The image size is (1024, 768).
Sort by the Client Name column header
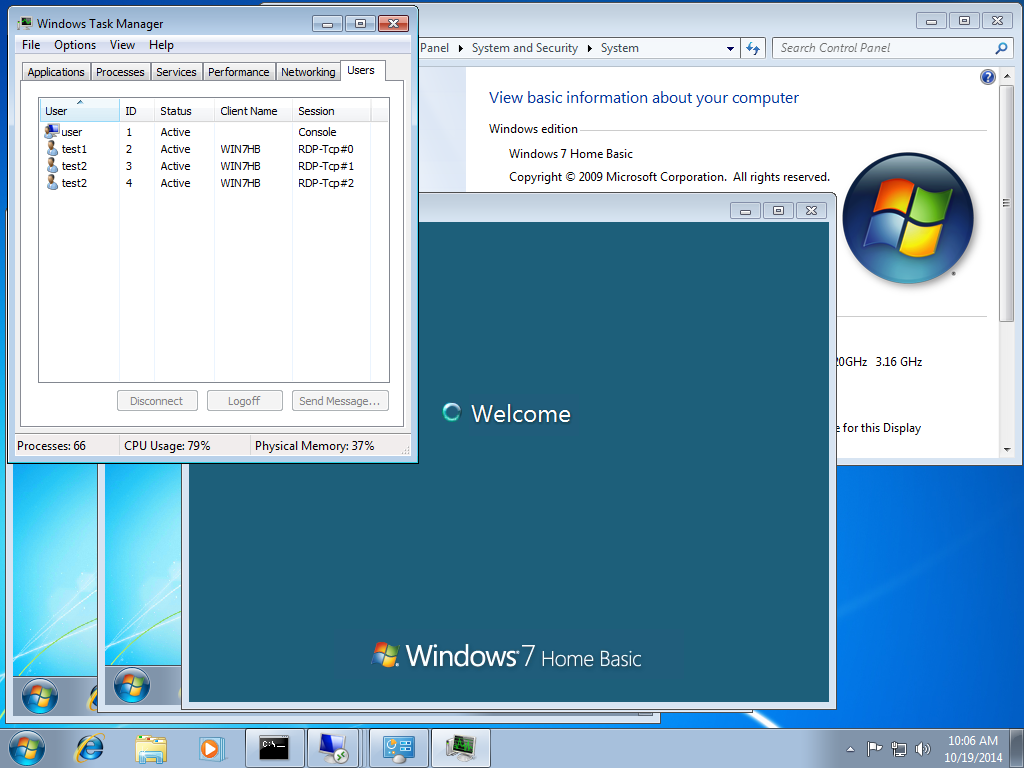tap(253, 111)
